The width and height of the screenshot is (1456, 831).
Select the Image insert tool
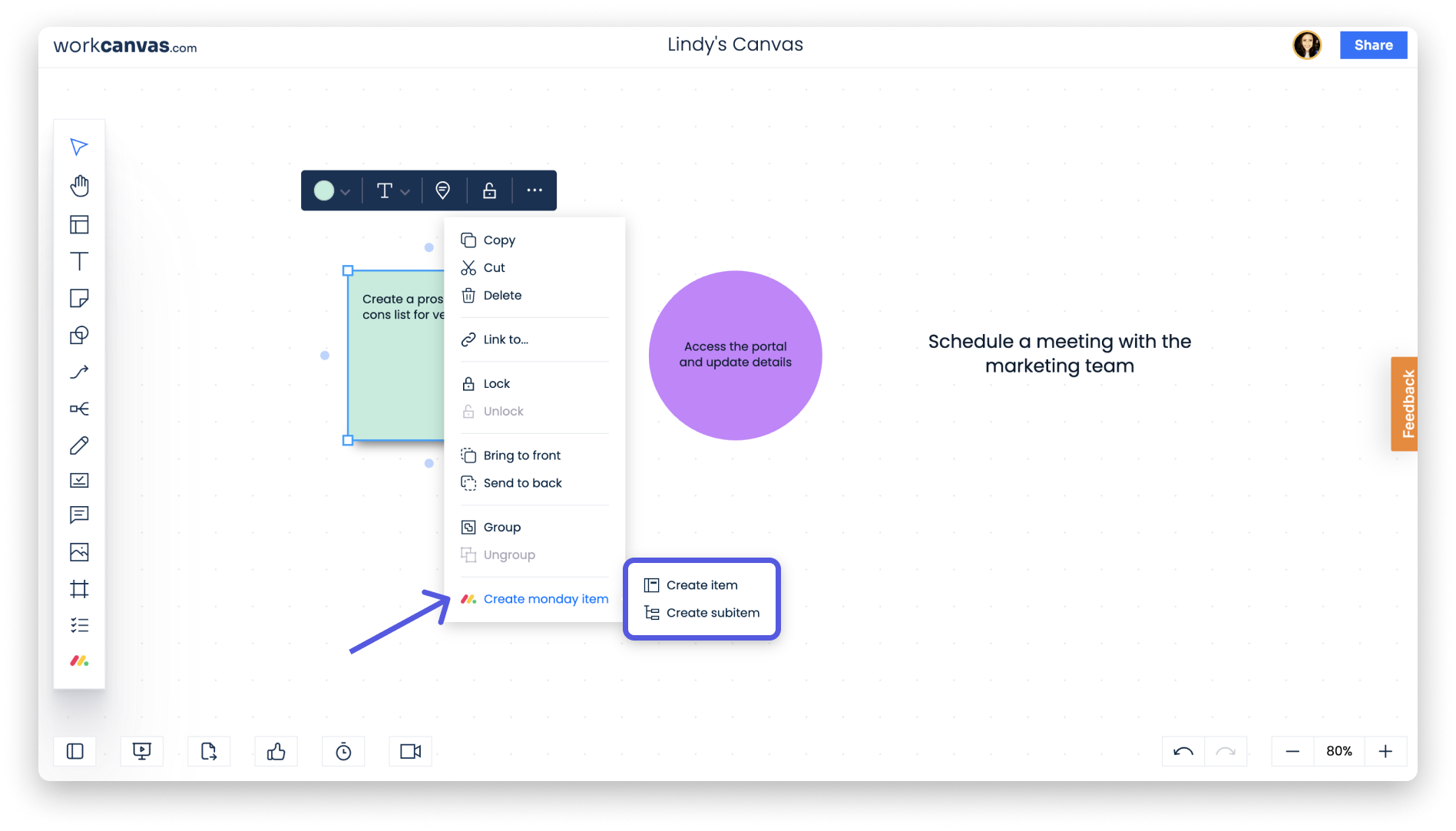pos(79,551)
